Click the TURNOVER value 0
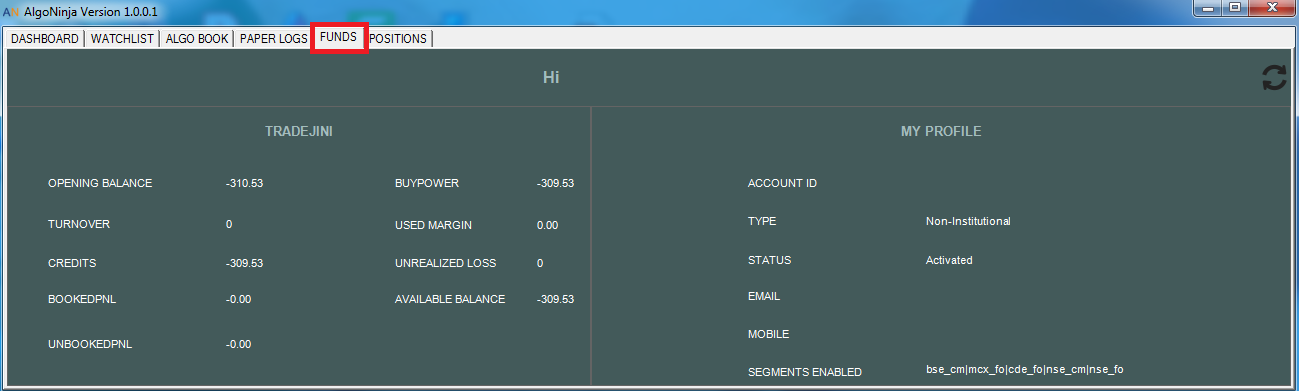This screenshot has height=391, width=1299. point(229,224)
